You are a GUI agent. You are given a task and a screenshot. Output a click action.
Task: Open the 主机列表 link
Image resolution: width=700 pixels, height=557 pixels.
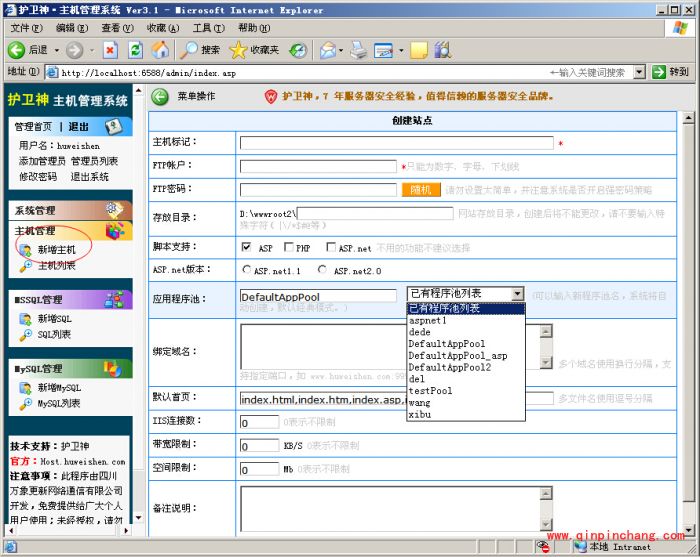tap(56, 266)
